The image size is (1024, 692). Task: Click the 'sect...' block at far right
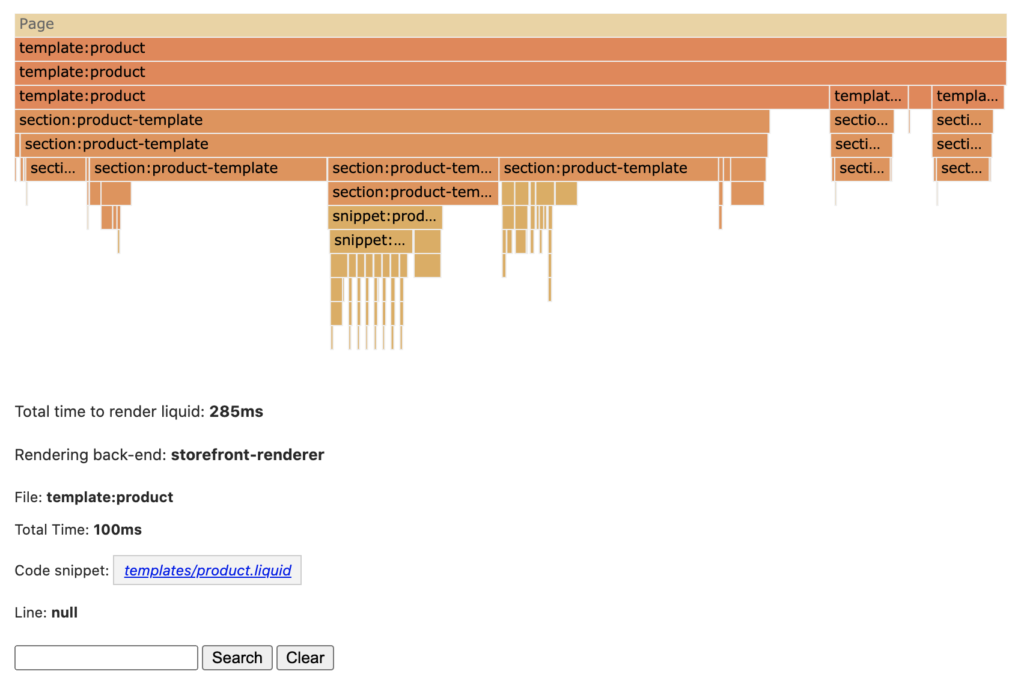963,168
